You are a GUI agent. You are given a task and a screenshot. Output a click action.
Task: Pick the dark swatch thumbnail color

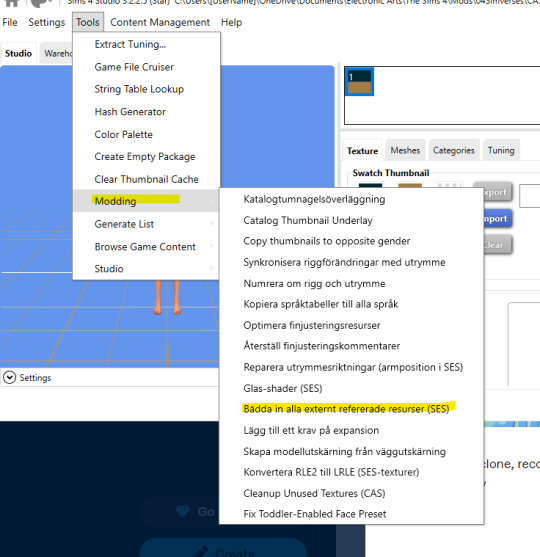click(x=370, y=185)
